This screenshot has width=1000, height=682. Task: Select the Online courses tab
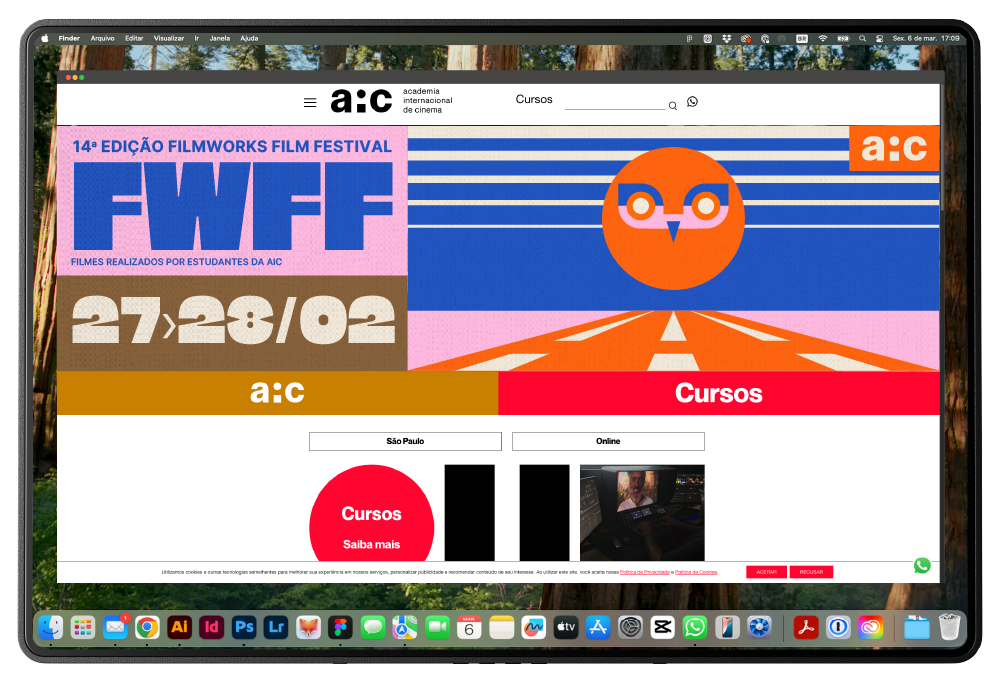(608, 441)
